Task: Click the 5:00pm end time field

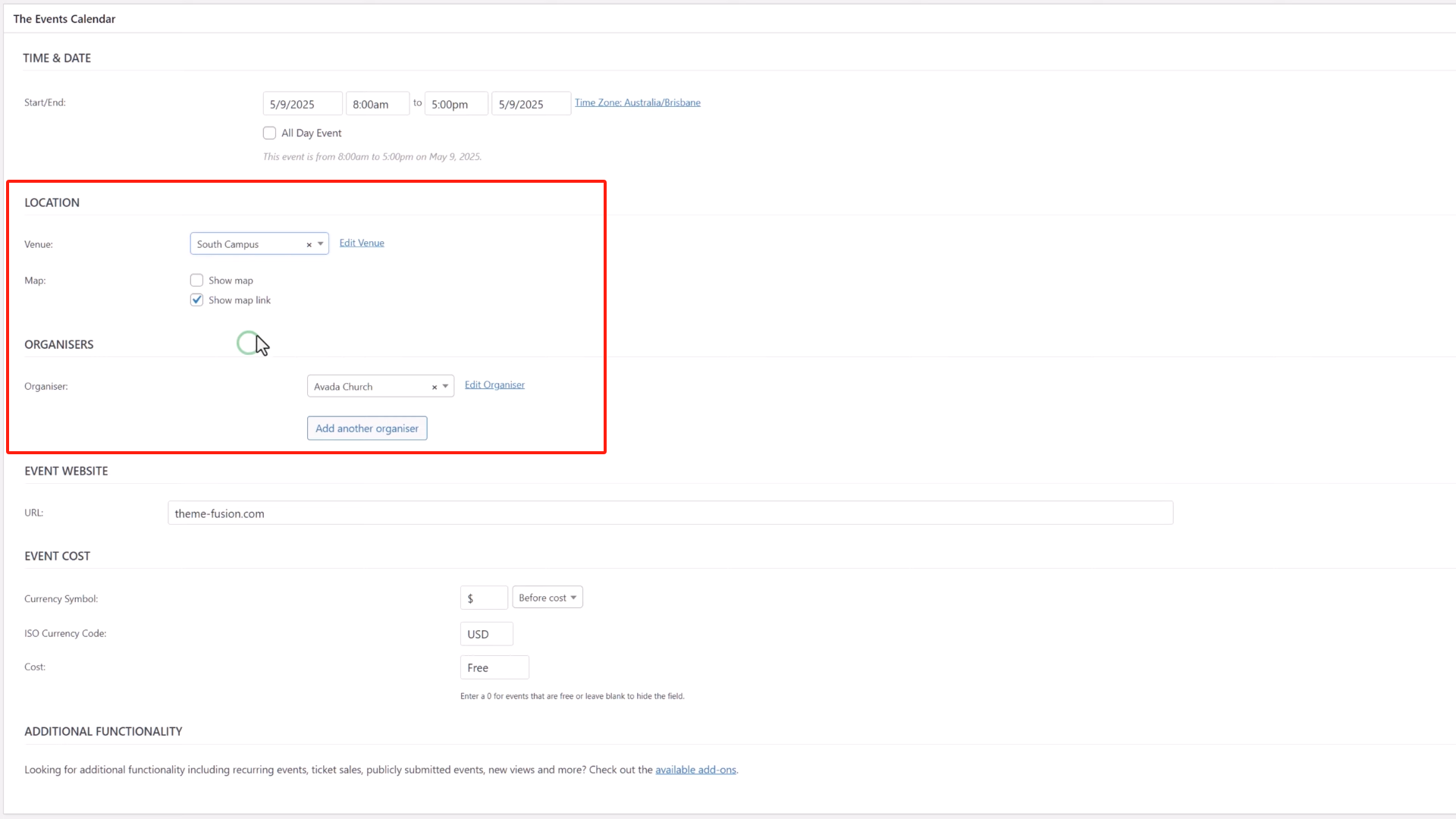Action: [x=455, y=103]
